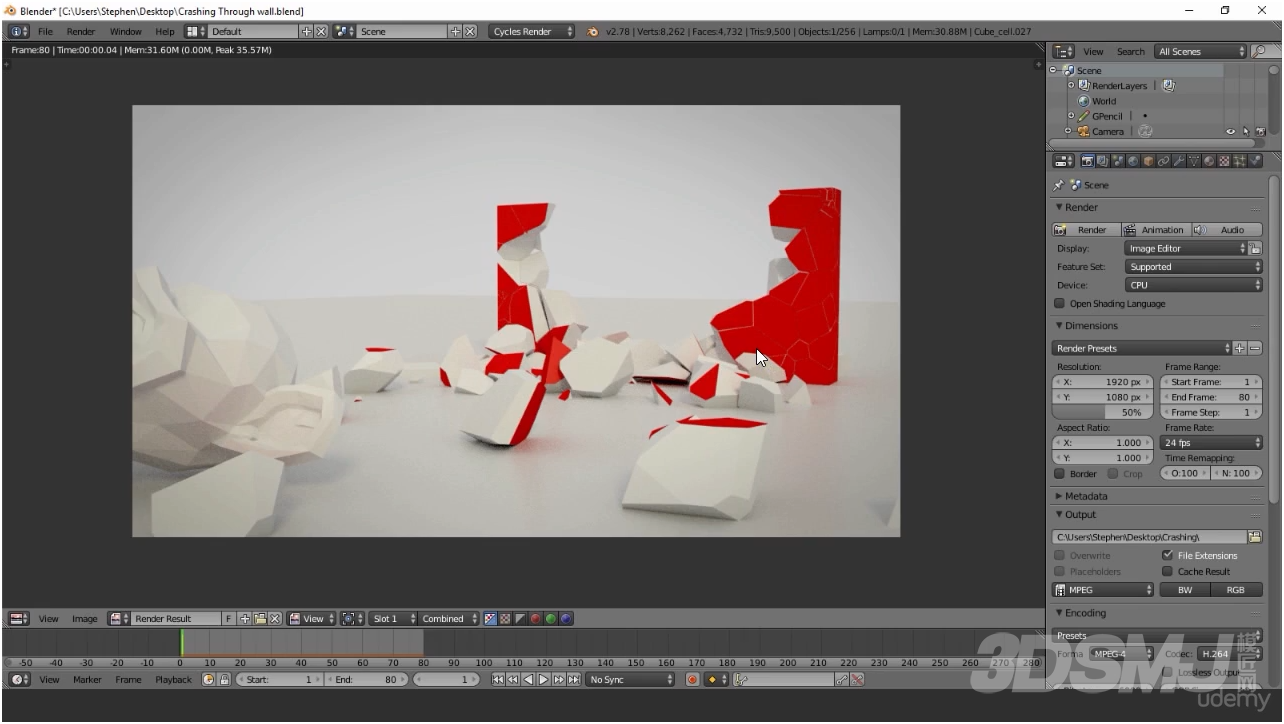Open the Render menu in top bar
Viewport: 1284px width, 724px height.
[80, 31]
